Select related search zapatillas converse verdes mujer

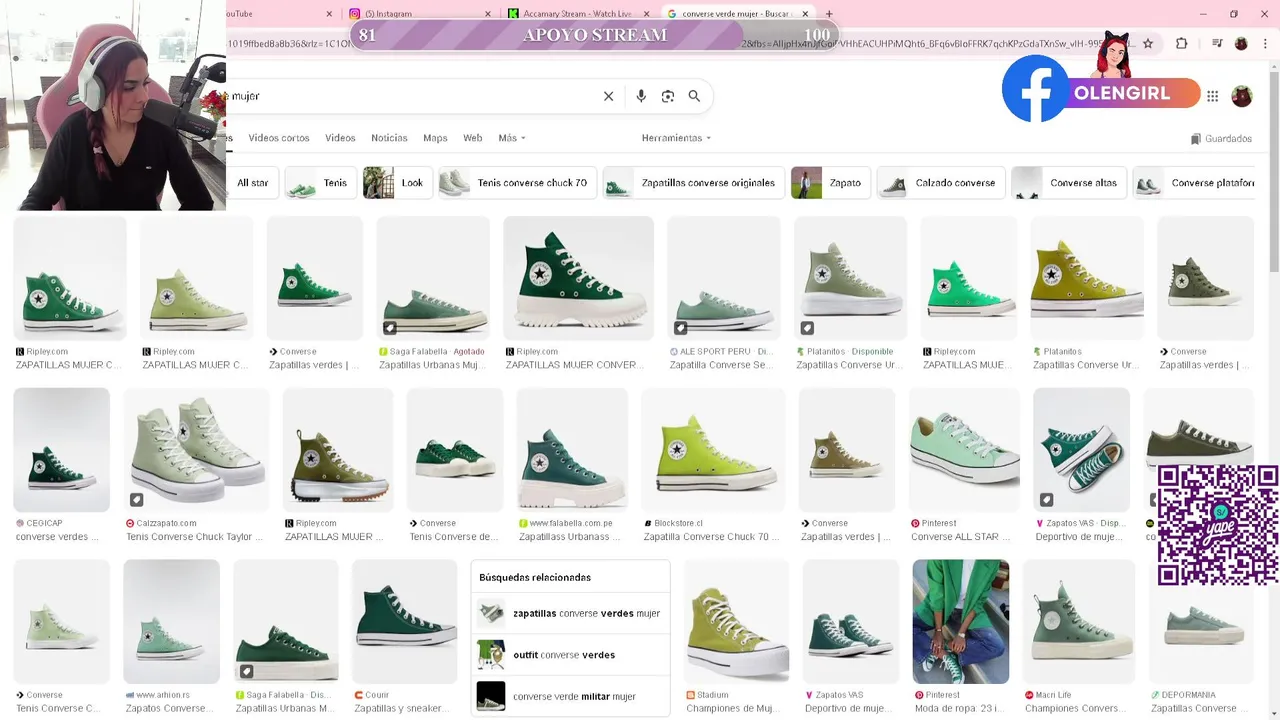pyautogui.click(x=570, y=613)
